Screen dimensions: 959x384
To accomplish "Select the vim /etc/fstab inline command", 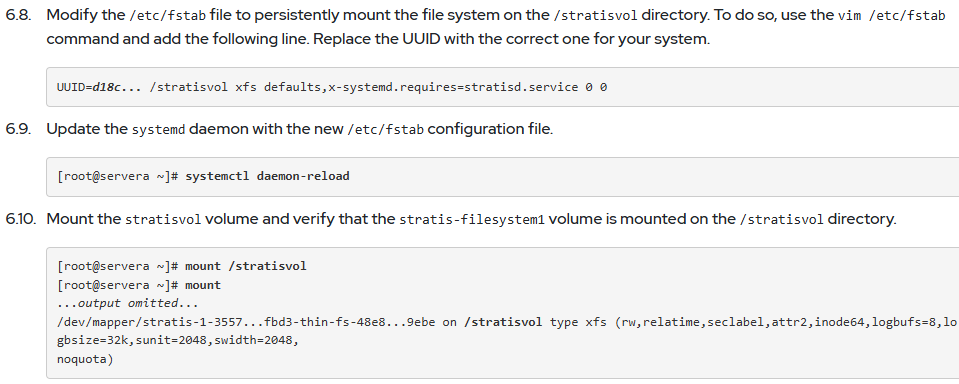I will point(891,16).
